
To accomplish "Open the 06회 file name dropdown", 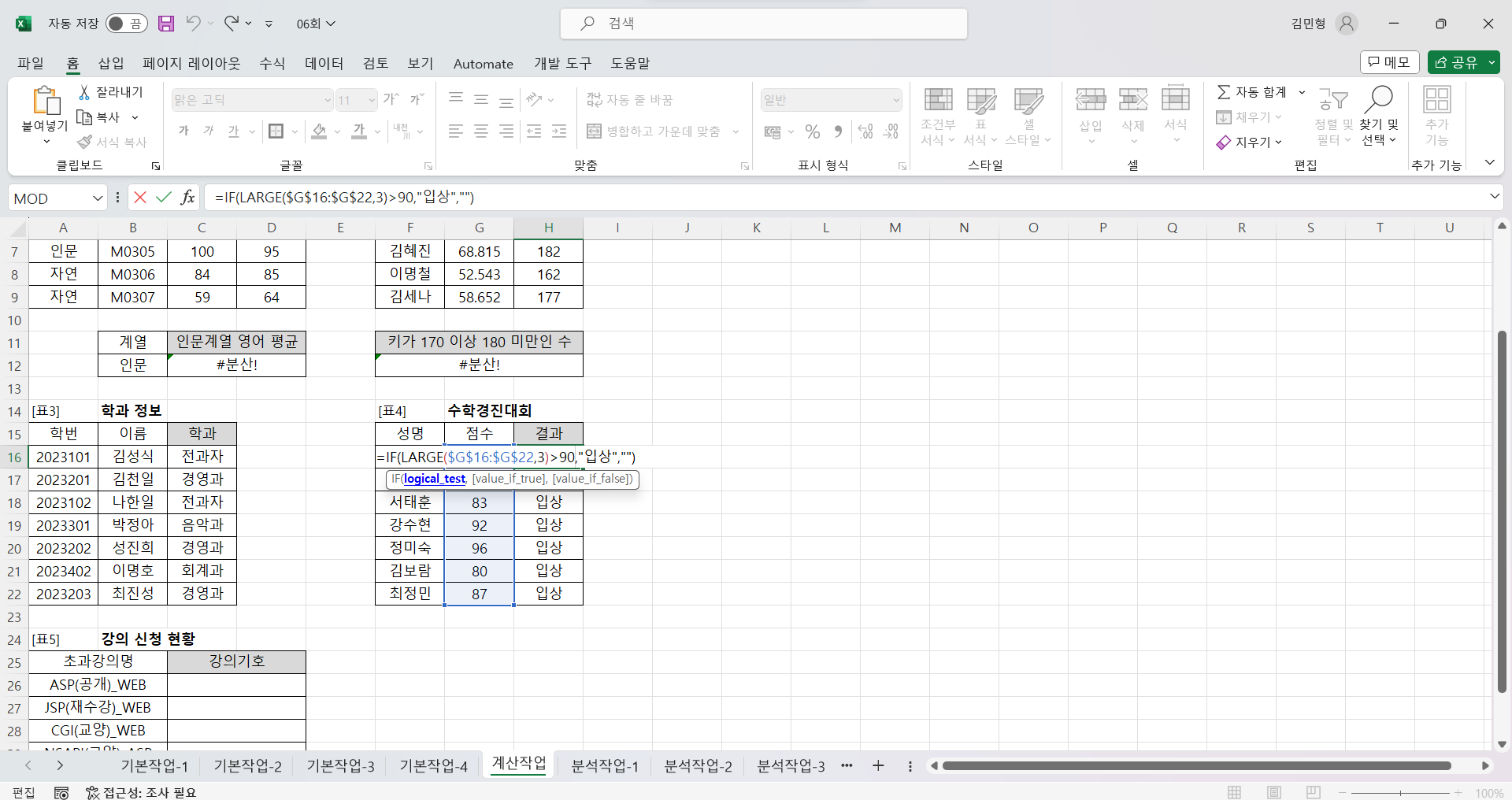I will (x=316, y=24).
